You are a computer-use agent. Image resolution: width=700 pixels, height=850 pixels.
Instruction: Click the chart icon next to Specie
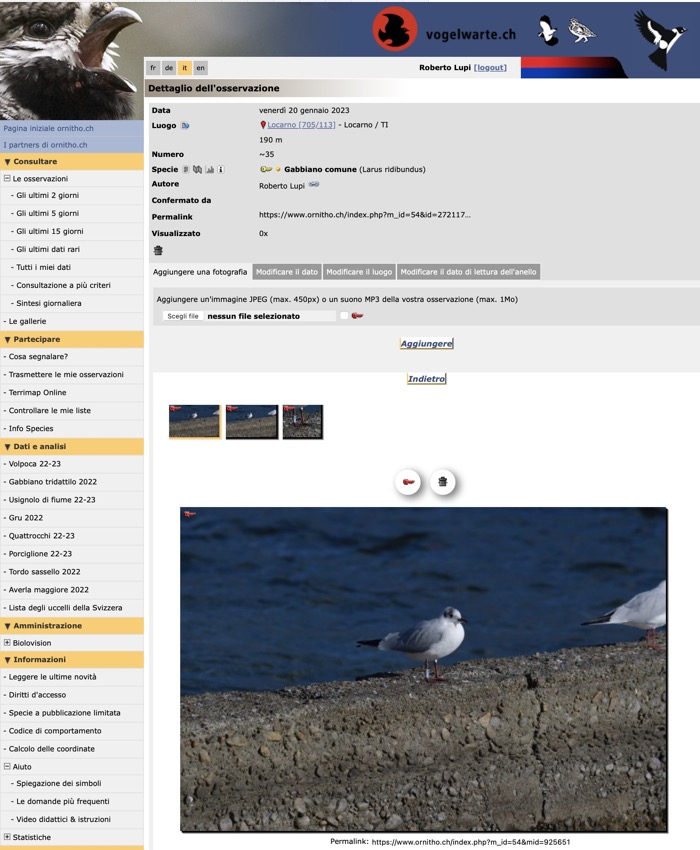(210, 170)
